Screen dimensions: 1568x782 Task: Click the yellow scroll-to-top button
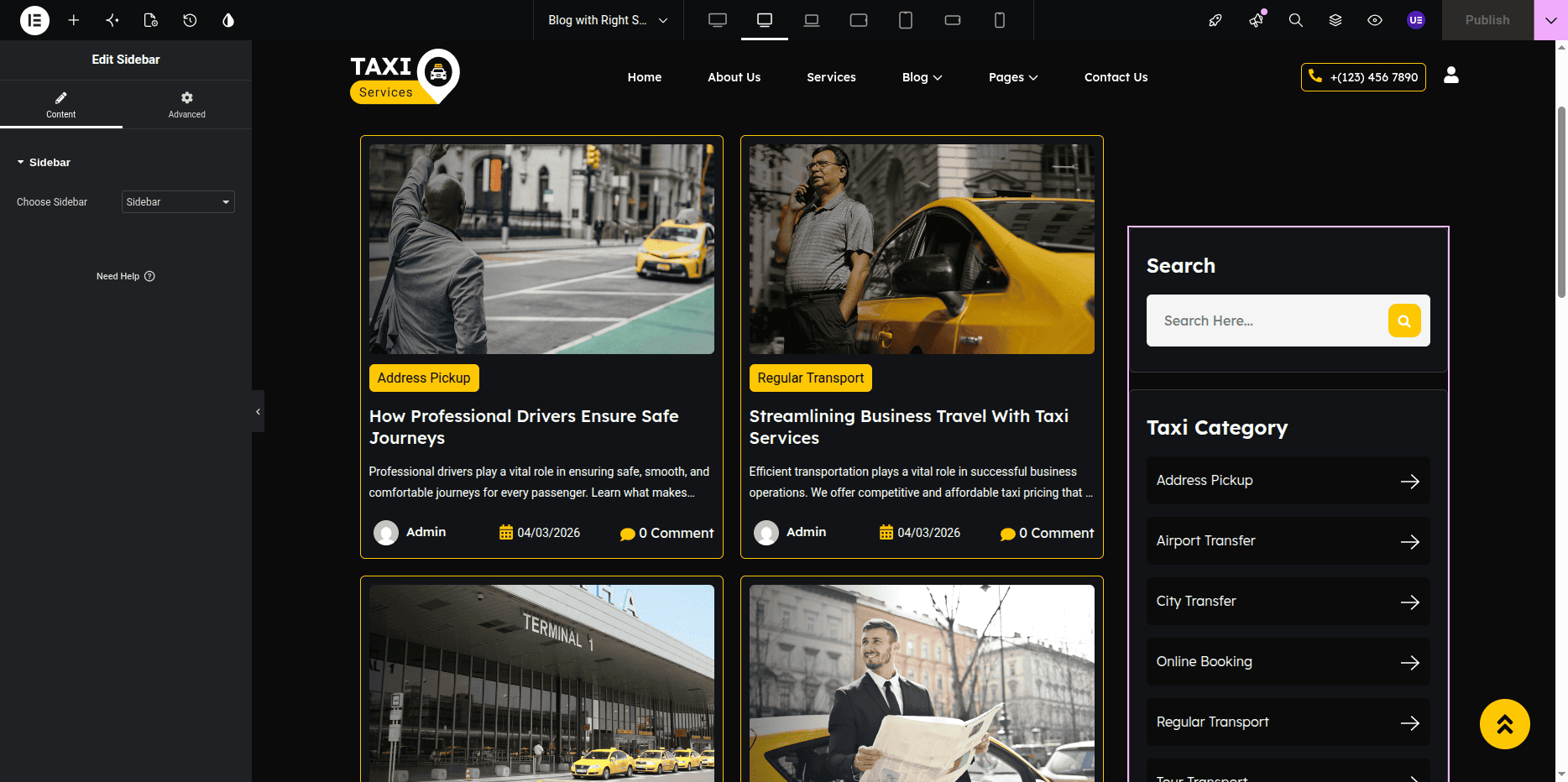(1504, 724)
